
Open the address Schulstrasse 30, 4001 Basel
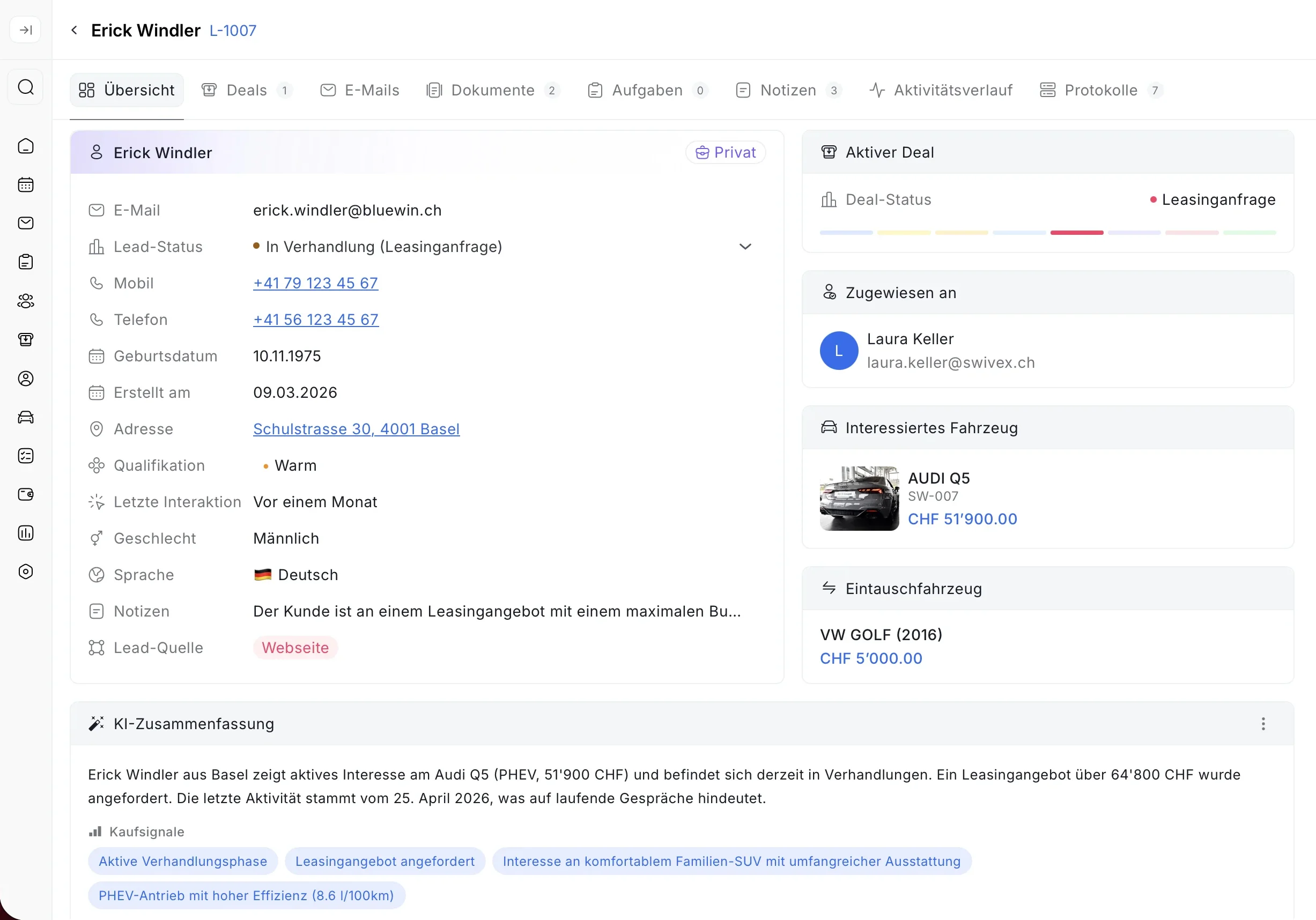click(x=356, y=428)
